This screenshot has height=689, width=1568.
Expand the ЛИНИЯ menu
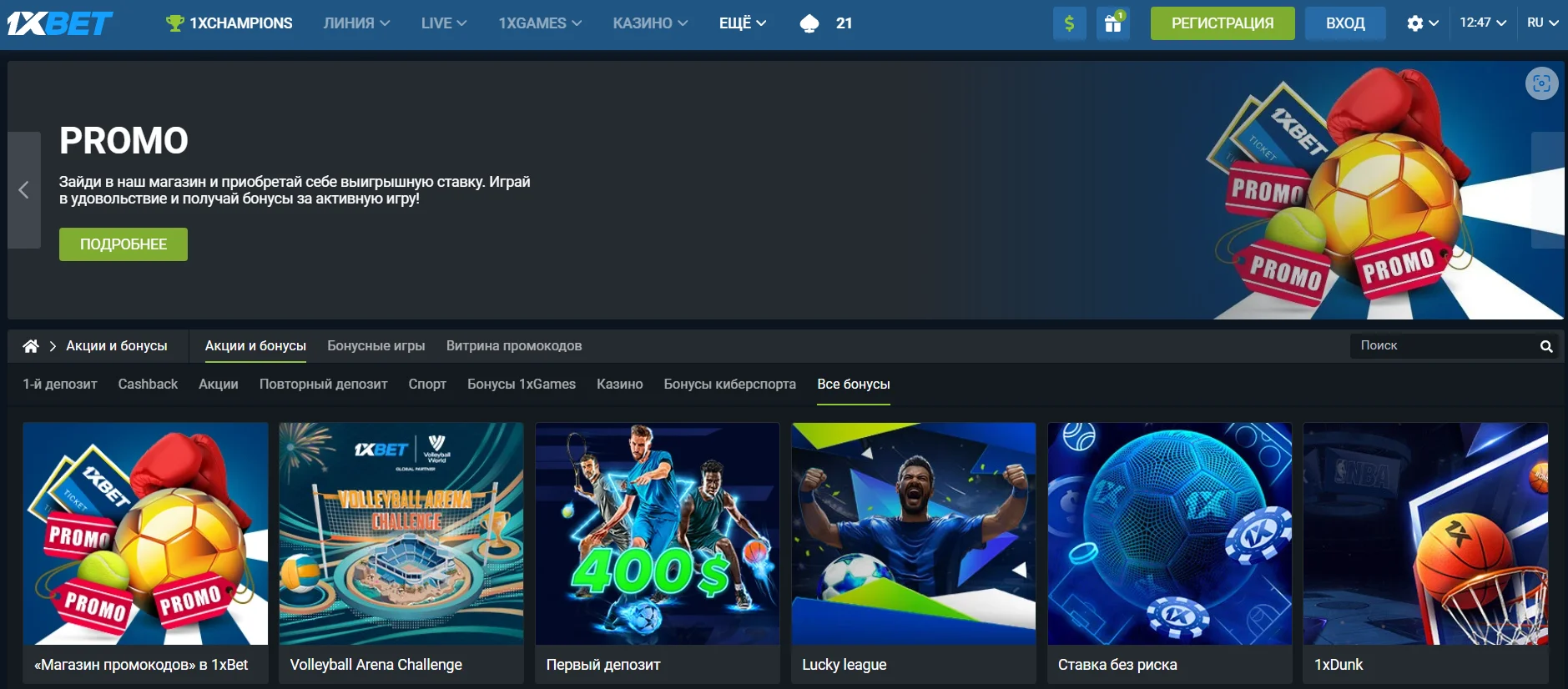pos(356,23)
